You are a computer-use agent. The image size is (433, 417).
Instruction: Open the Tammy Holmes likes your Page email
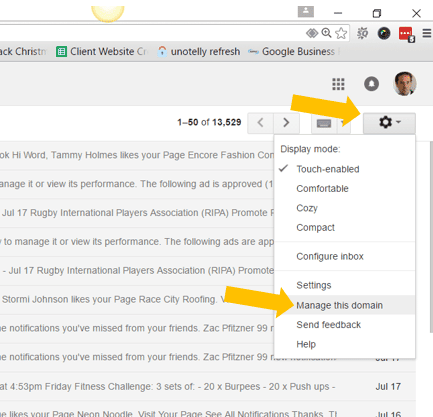click(x=137, y=155)
